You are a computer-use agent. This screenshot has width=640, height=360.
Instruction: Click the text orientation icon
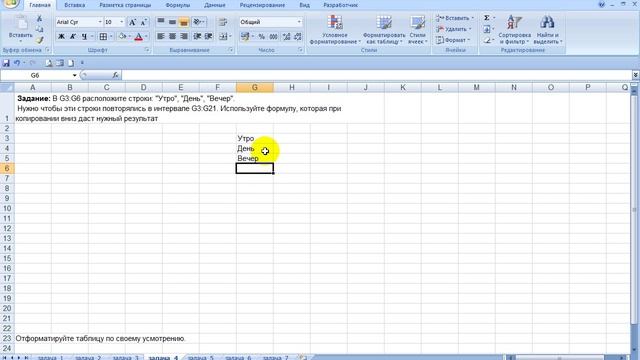[x=198, y=22]
